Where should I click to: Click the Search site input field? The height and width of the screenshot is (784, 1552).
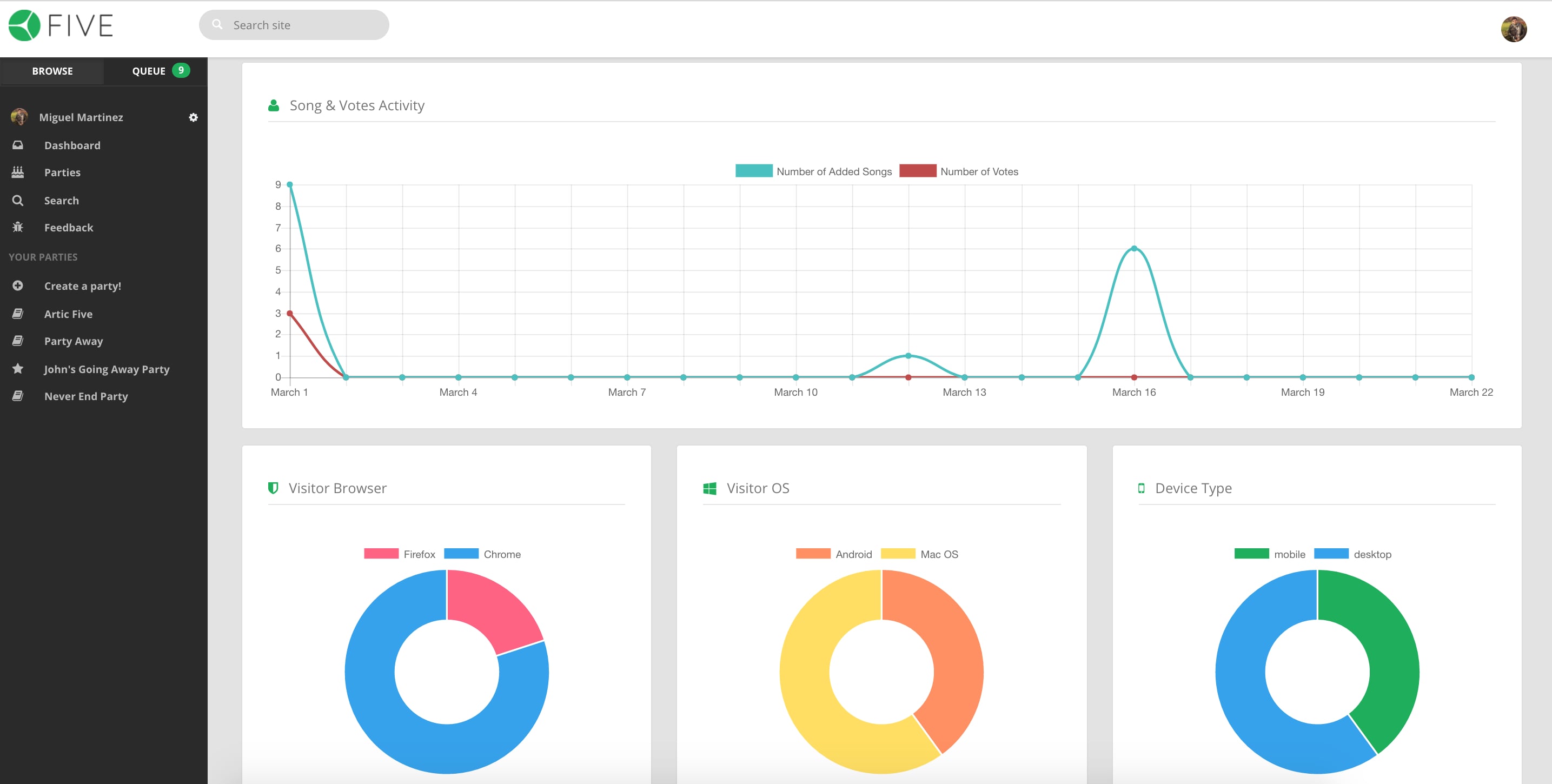click(301, 25)
